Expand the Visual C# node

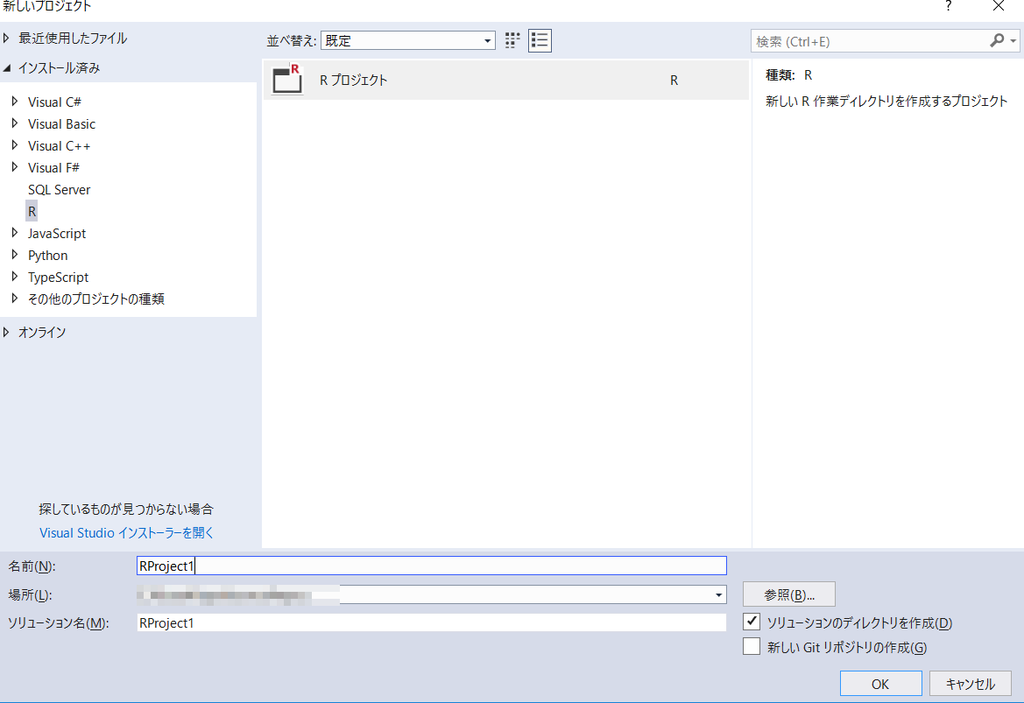point(14,101)
